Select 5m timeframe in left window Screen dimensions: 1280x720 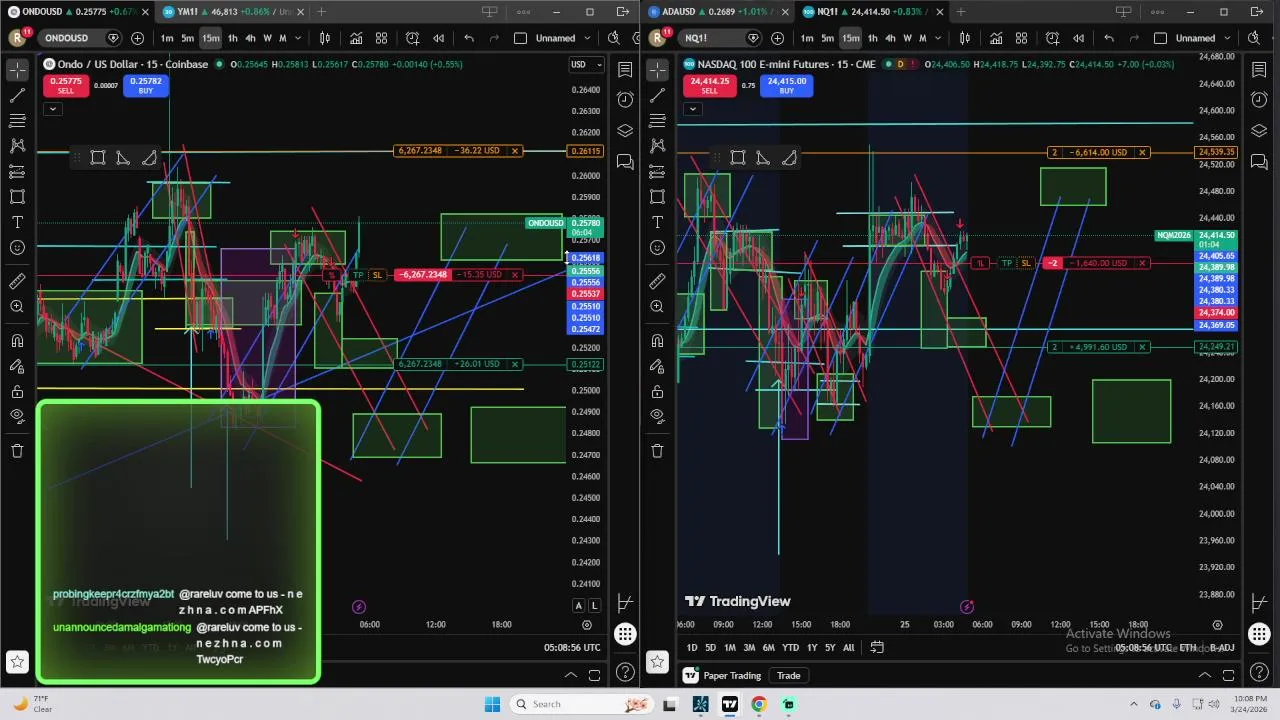[x=187, y=38]
